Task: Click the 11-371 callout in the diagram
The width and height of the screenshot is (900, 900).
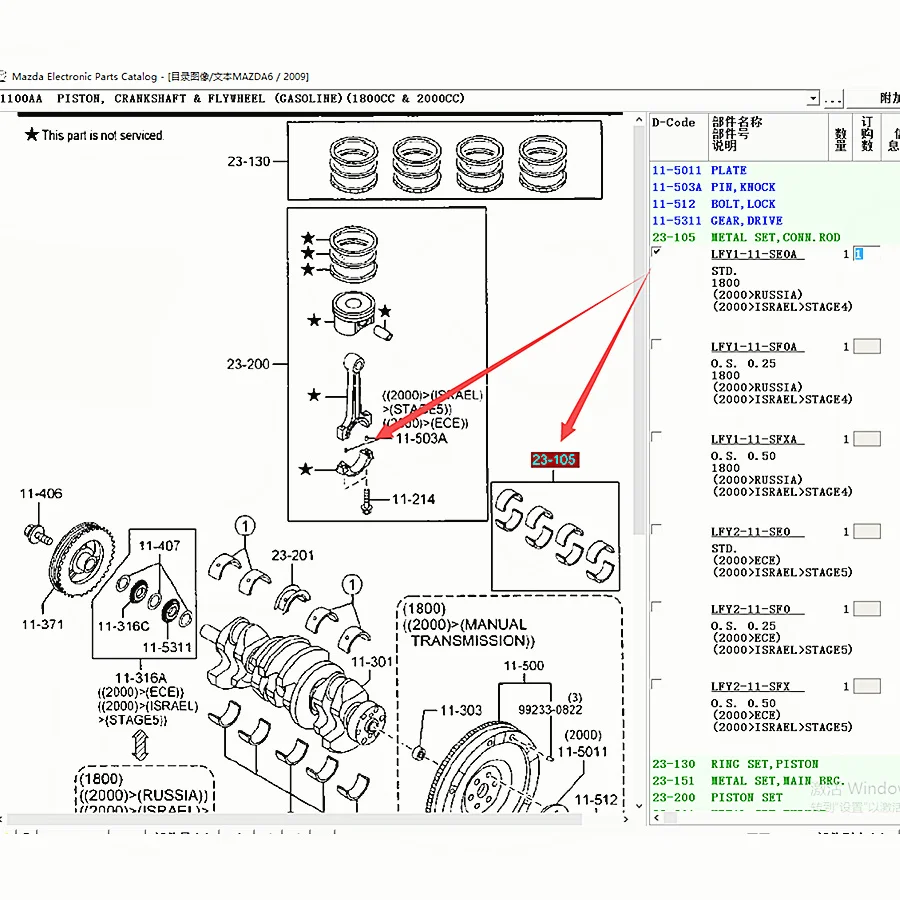Action: [x=42, y=624]
